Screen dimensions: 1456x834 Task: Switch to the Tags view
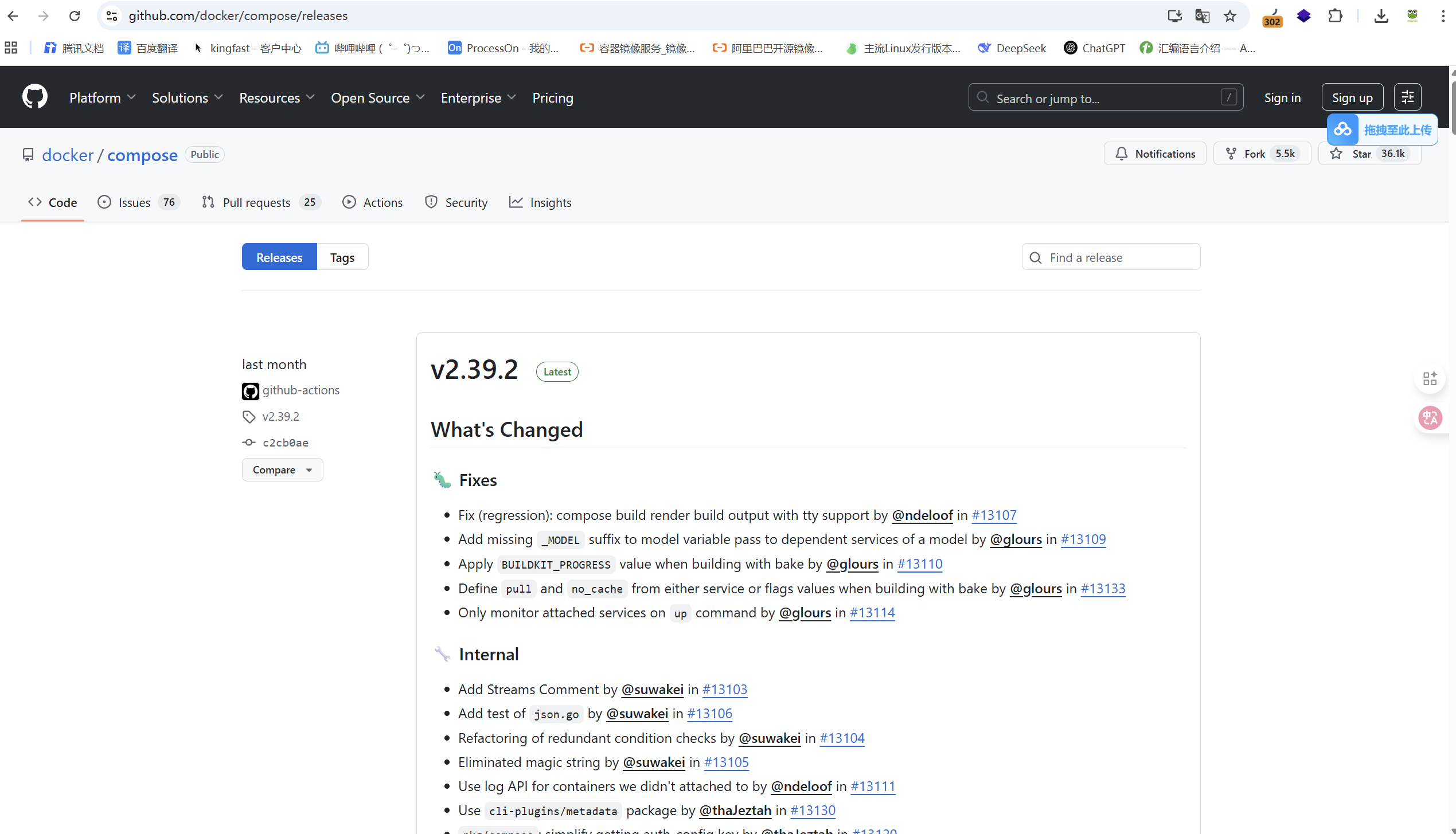[342, 257]
